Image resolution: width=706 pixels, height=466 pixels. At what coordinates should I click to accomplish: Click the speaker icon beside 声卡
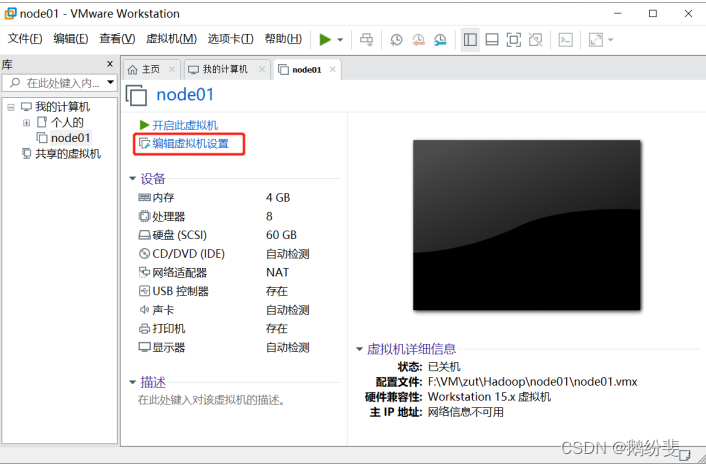(x=144, y=310)
